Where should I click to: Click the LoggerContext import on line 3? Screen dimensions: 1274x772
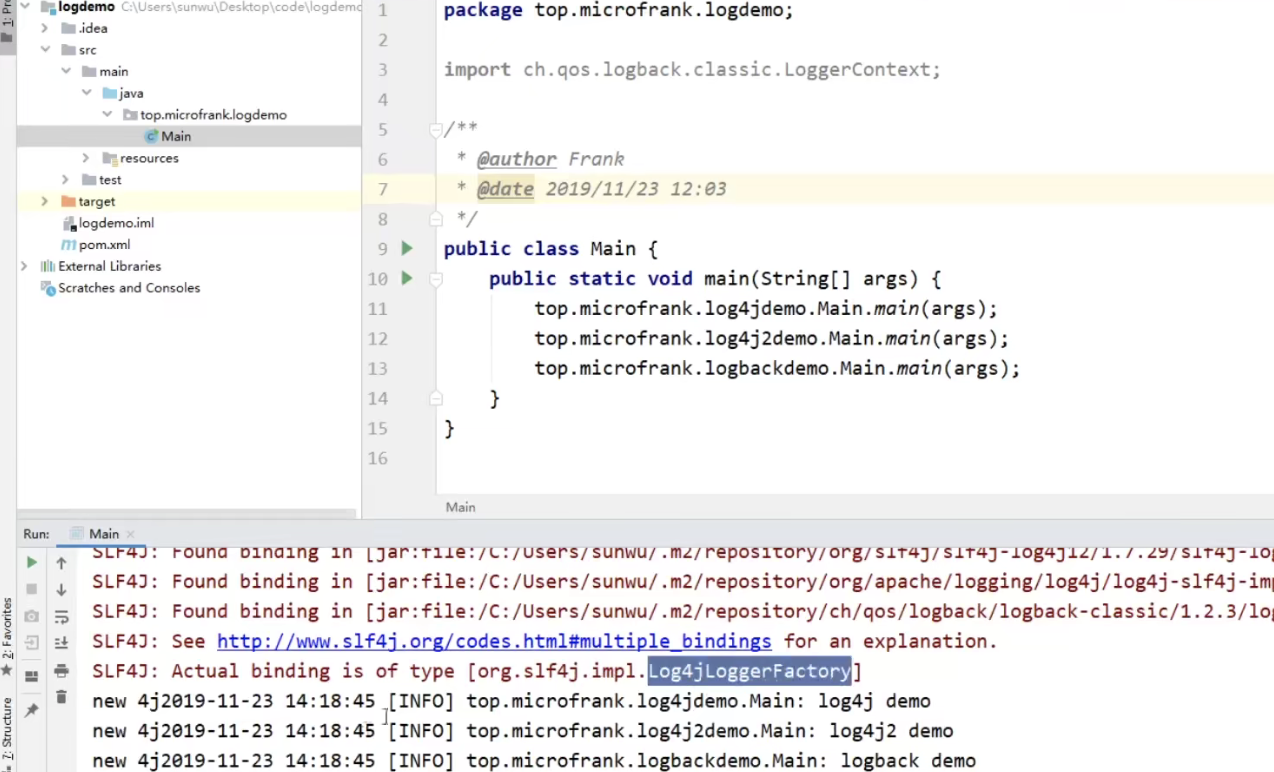pos(692,70)
